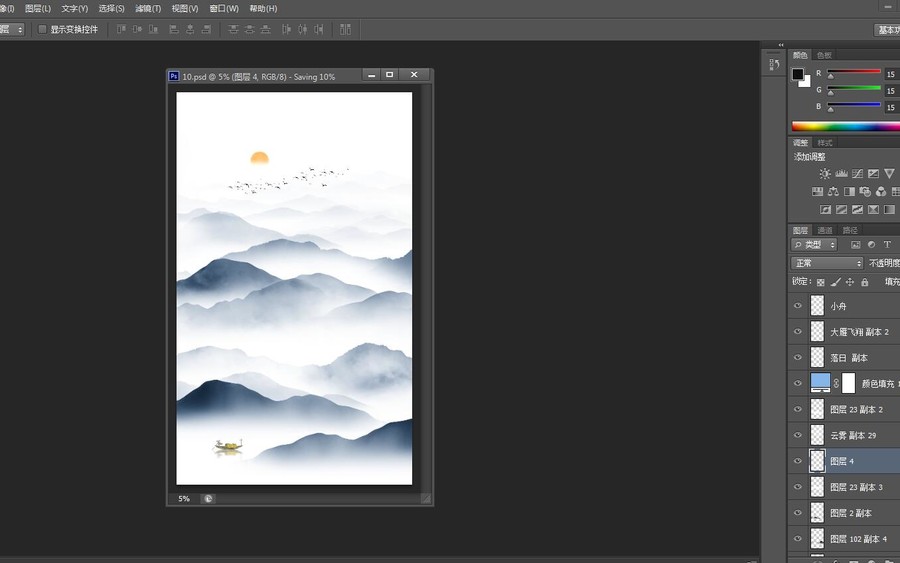Image resolution: width=900 pixels, height=563 pixels.
Task: Add a Black & White adjustment
Action: pyautogui.click(x=849, y=192)
